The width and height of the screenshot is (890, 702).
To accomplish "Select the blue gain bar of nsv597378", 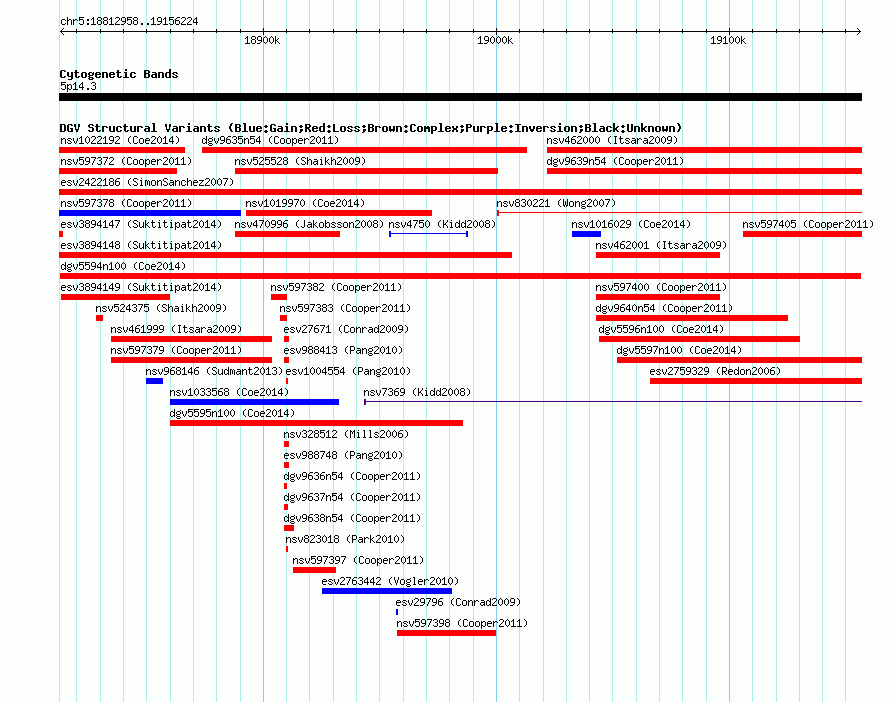I will coord(150,213).
